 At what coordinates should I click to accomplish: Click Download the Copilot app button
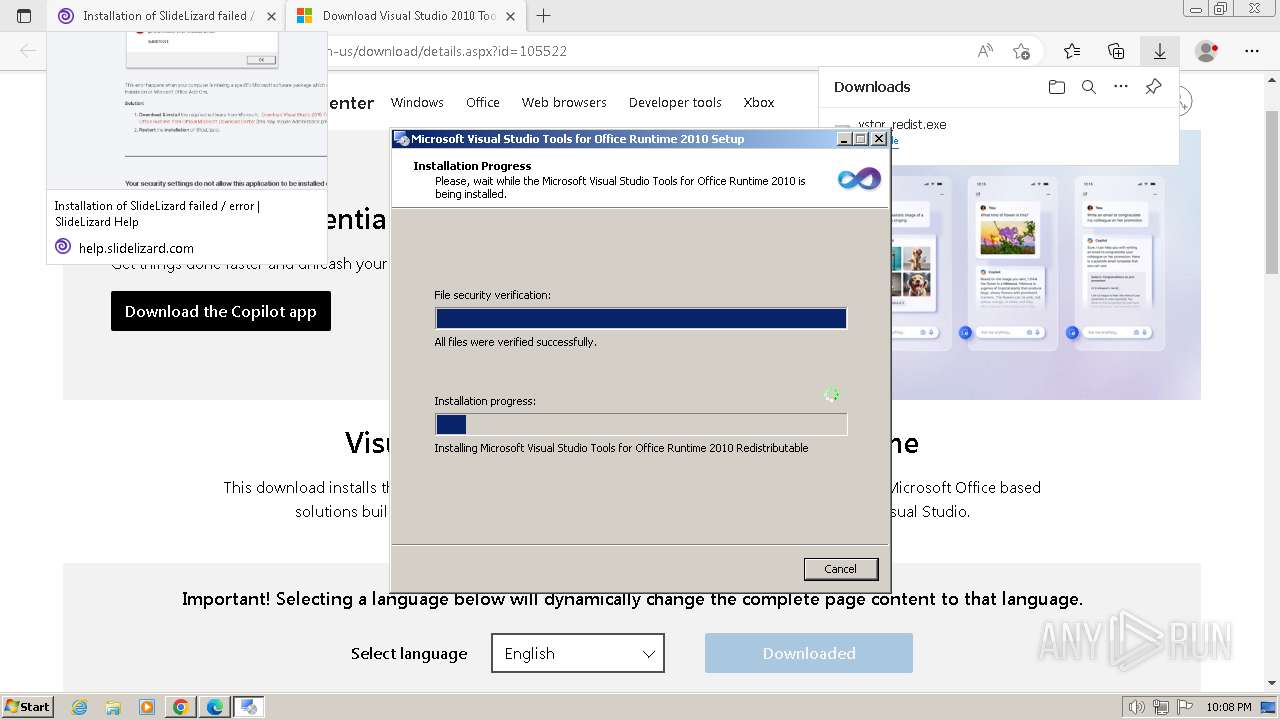click(221, 311)
